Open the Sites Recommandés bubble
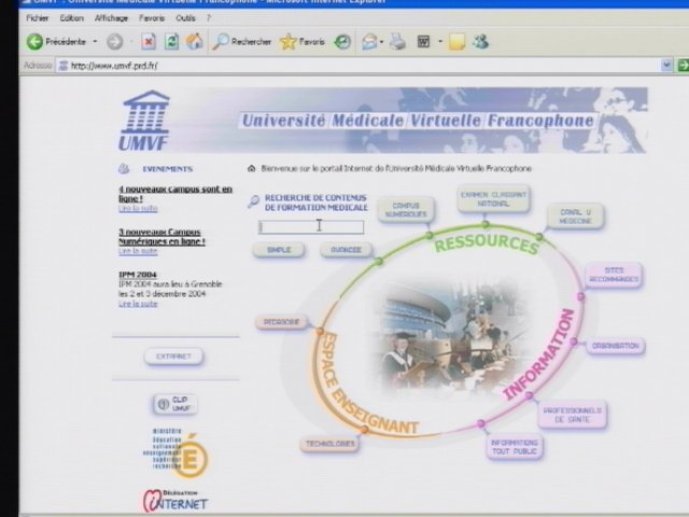 (614, 275)
